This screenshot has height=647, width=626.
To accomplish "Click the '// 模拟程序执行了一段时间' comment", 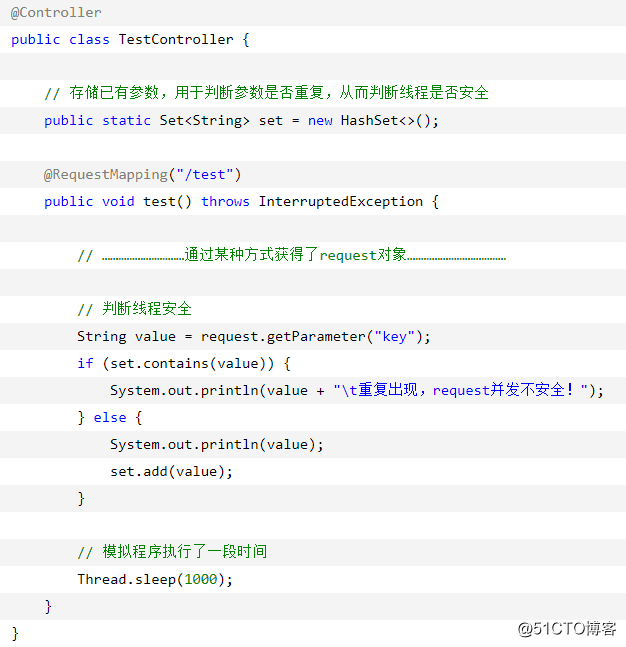I will [172, 552].
